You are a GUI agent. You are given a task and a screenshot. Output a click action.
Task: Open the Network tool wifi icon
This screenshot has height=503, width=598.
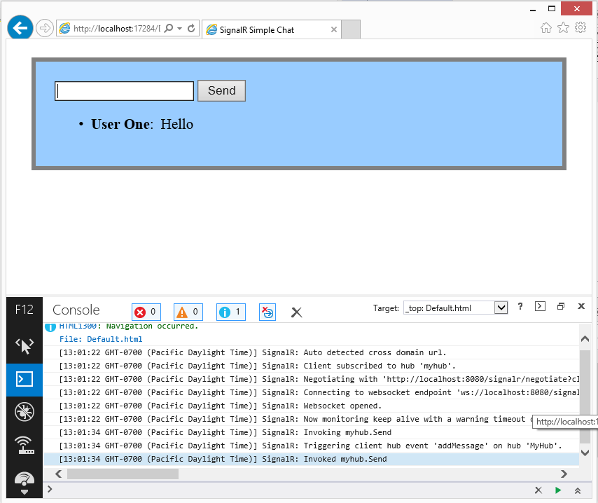click(x=24, y=445)
